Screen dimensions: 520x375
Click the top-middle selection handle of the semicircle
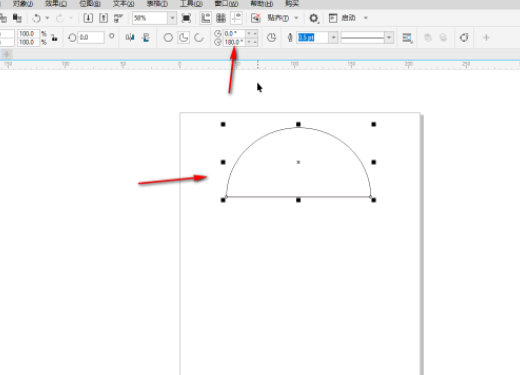(x=298, y=124)
